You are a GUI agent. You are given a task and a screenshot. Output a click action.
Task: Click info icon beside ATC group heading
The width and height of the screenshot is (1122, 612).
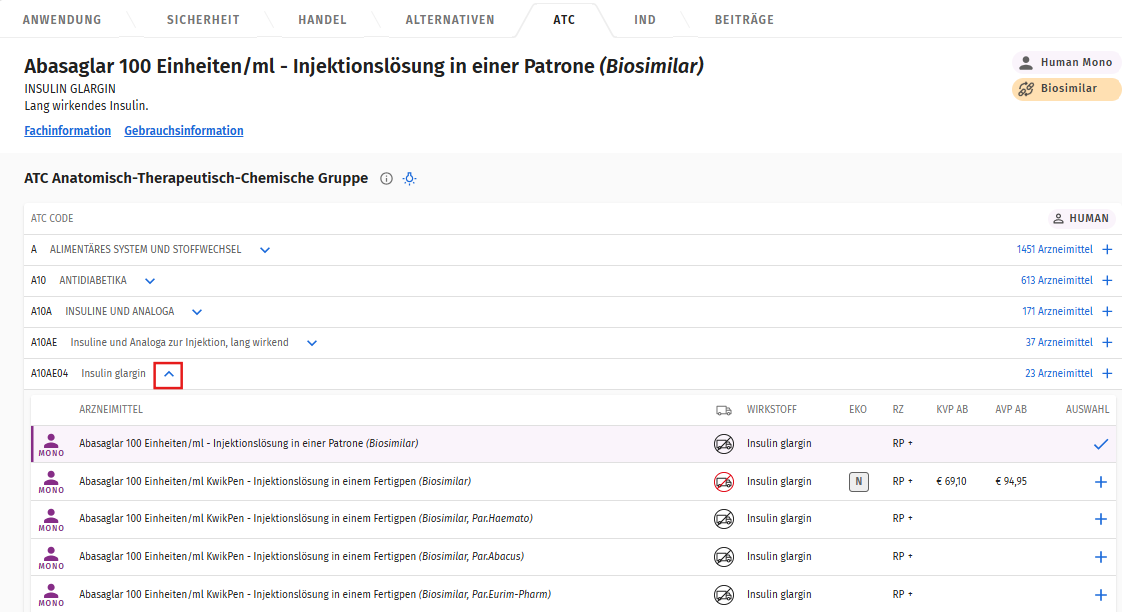[386, 178]
